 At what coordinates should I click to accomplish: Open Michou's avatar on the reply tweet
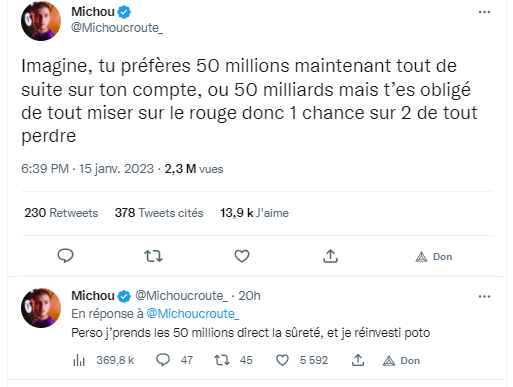[41, 308]
